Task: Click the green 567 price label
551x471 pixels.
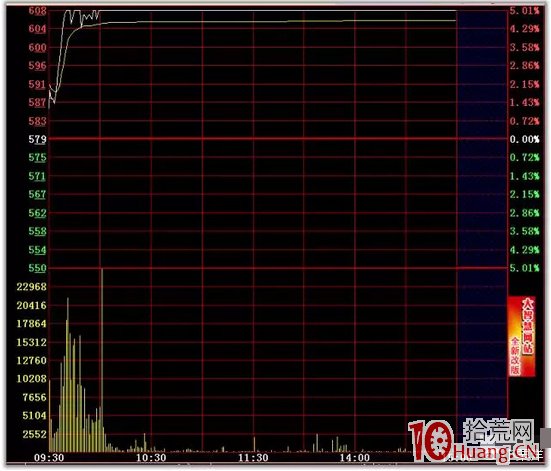Action: coord(37,194)
